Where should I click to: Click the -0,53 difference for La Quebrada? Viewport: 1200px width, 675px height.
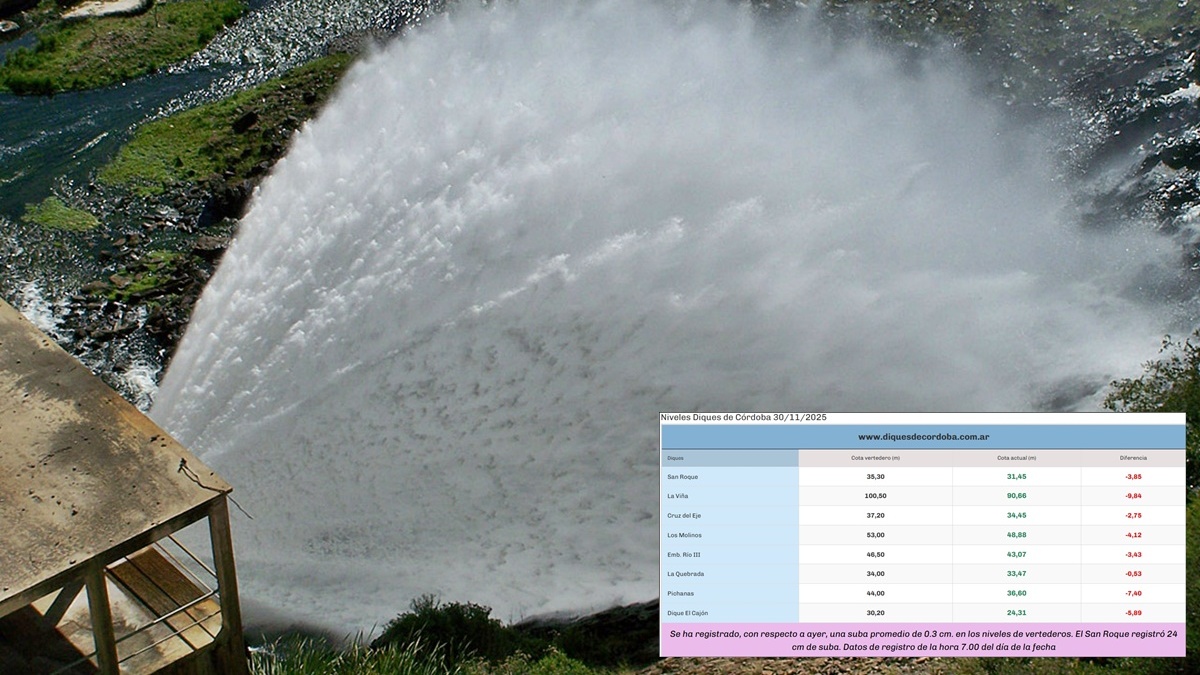tap(1133, 574)
